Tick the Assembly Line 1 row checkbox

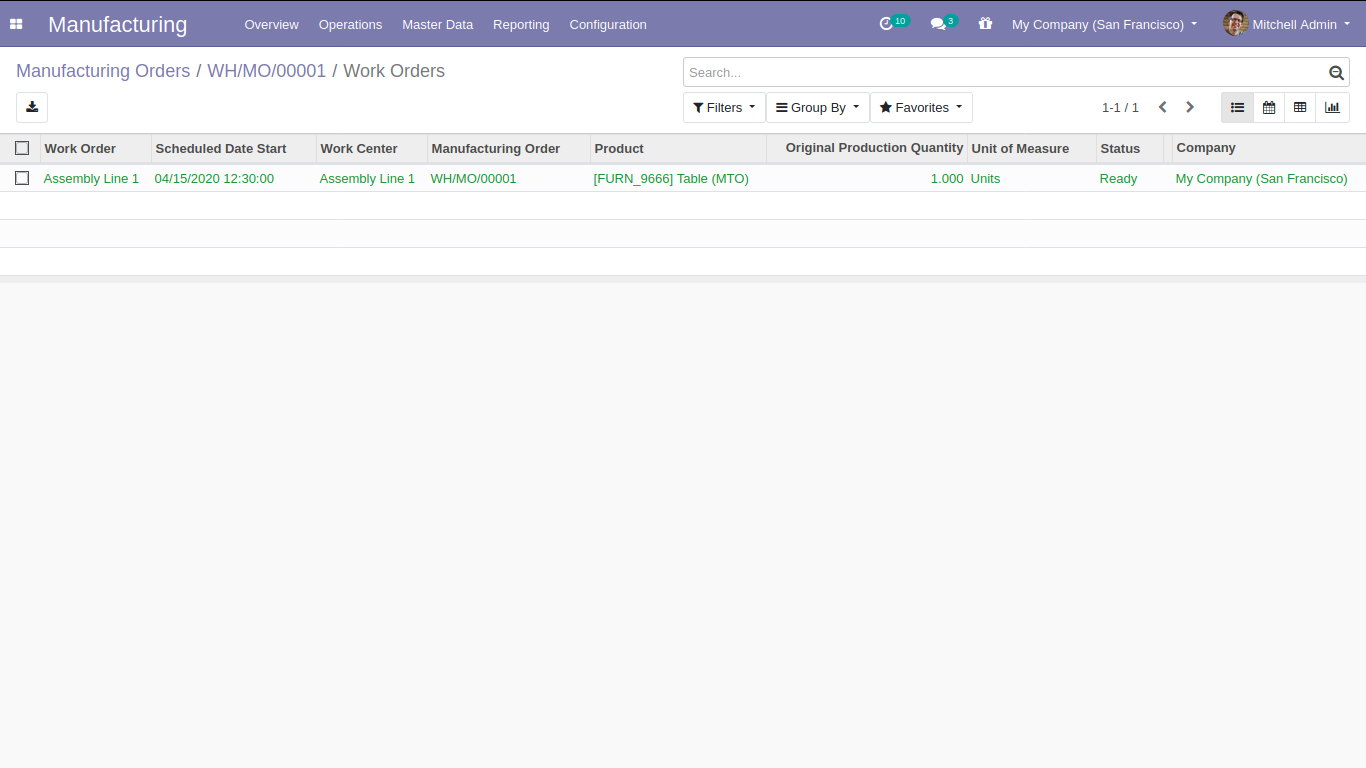pos(22,178)
